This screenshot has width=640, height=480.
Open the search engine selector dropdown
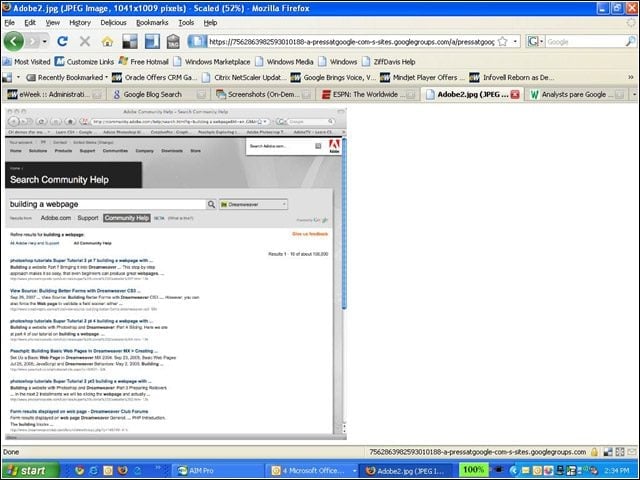(536, 42)
